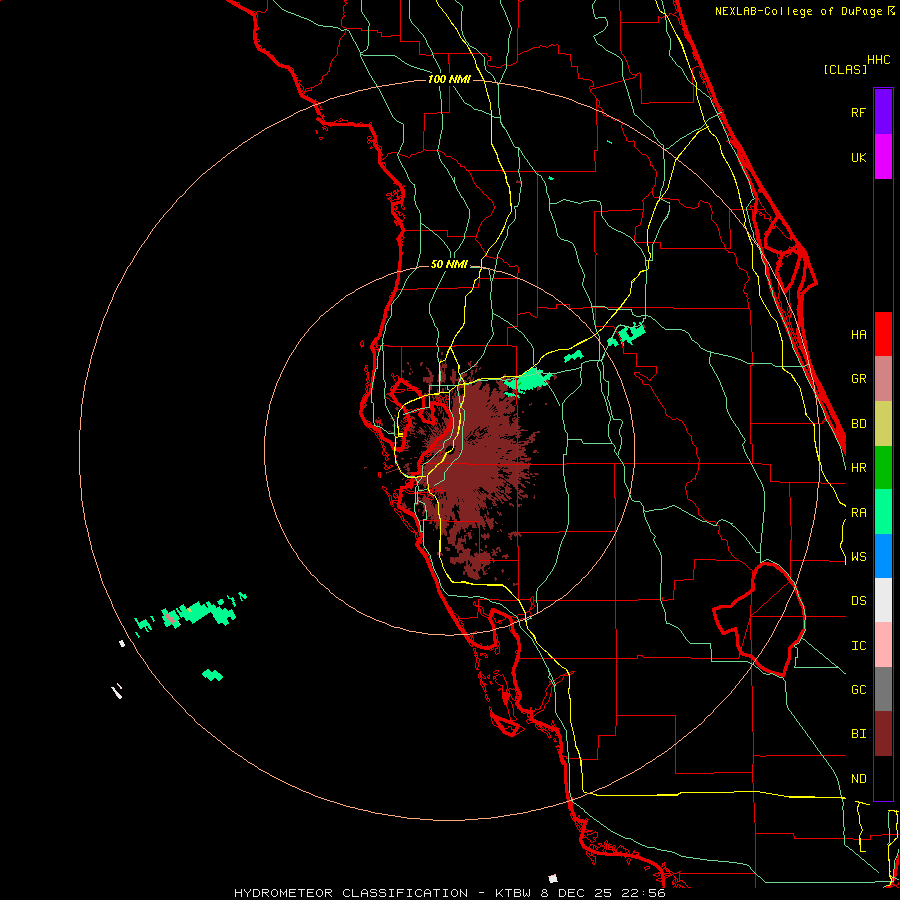Click the 'HA' legend label
The height and width of the screenshot is (900, 900).
click(x=858, y=334)
